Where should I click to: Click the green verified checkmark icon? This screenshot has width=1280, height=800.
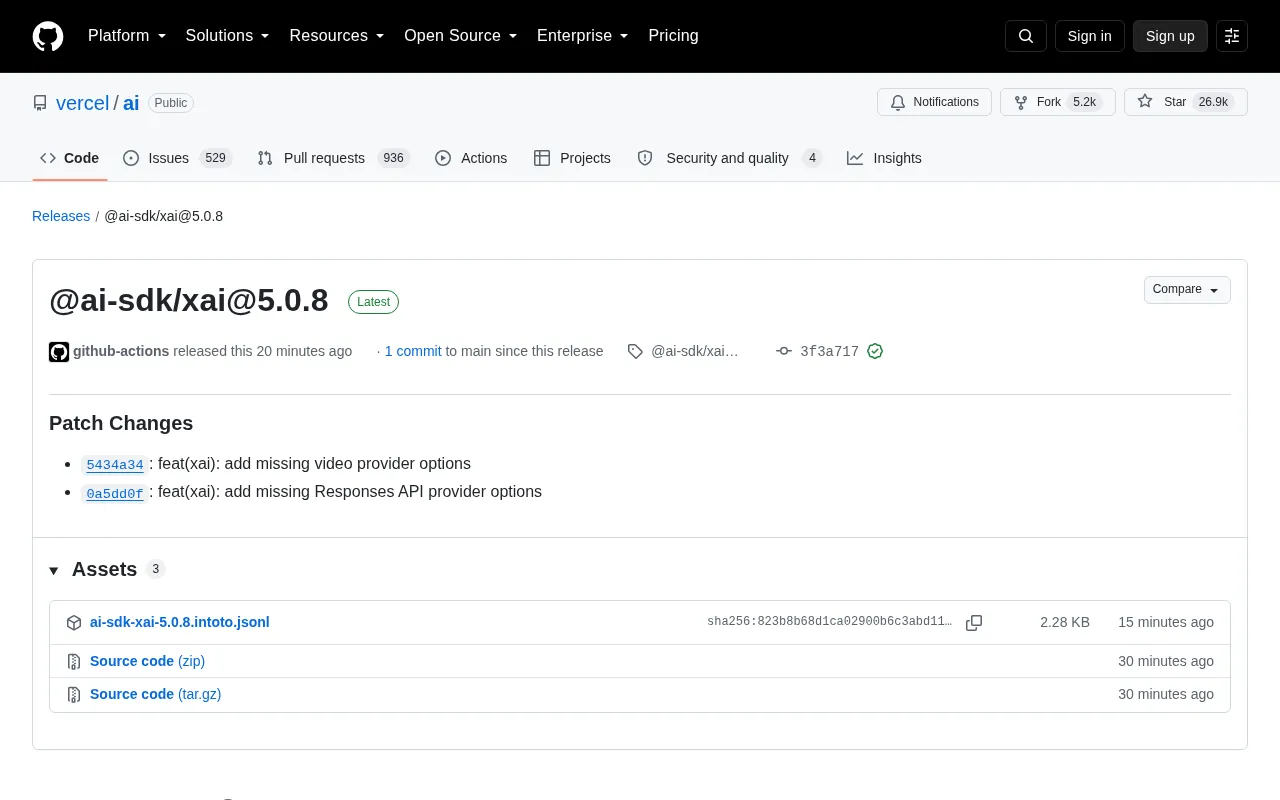(x=875, y=351)
